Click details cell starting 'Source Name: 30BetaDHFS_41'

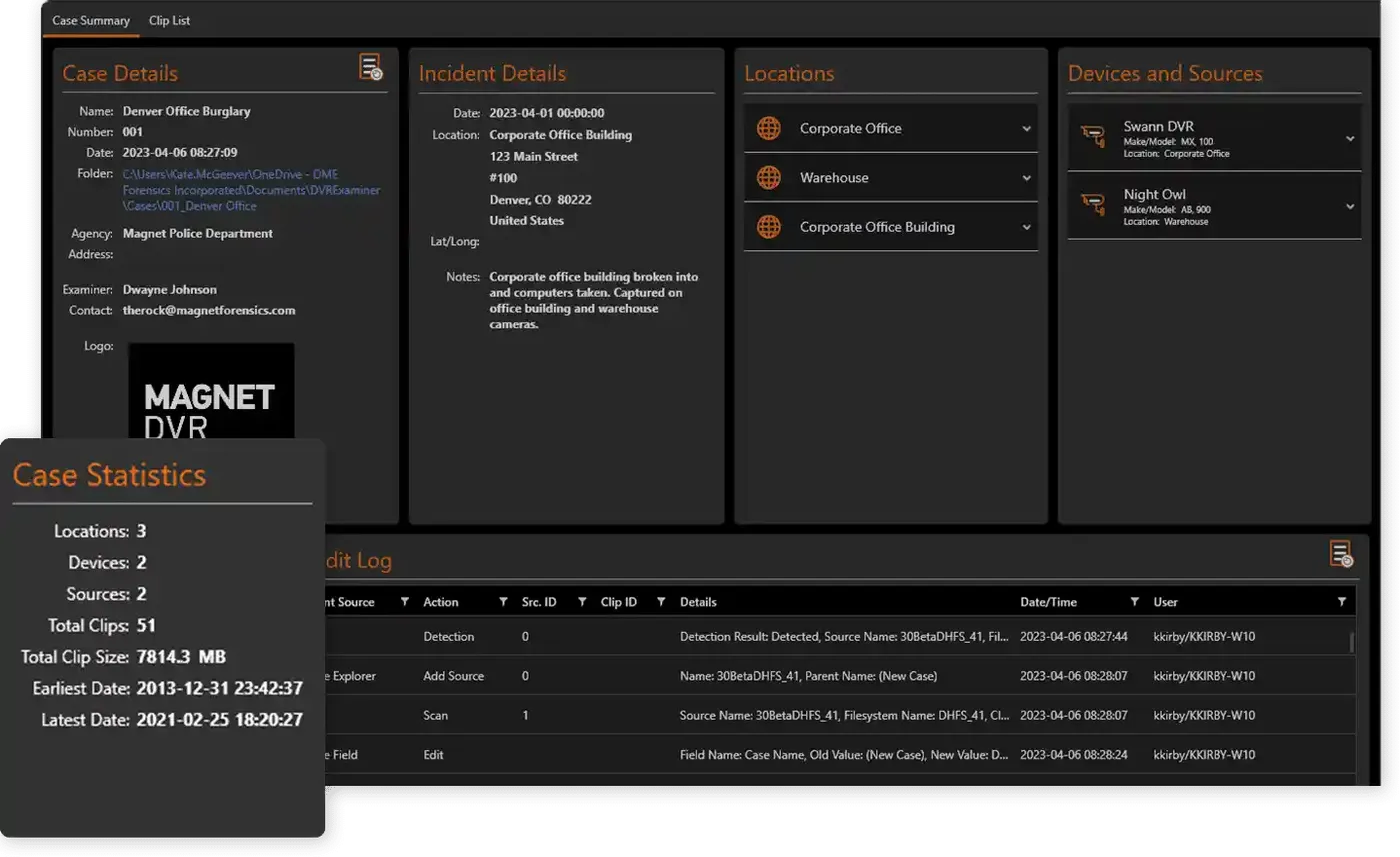[x=844, y=716]
